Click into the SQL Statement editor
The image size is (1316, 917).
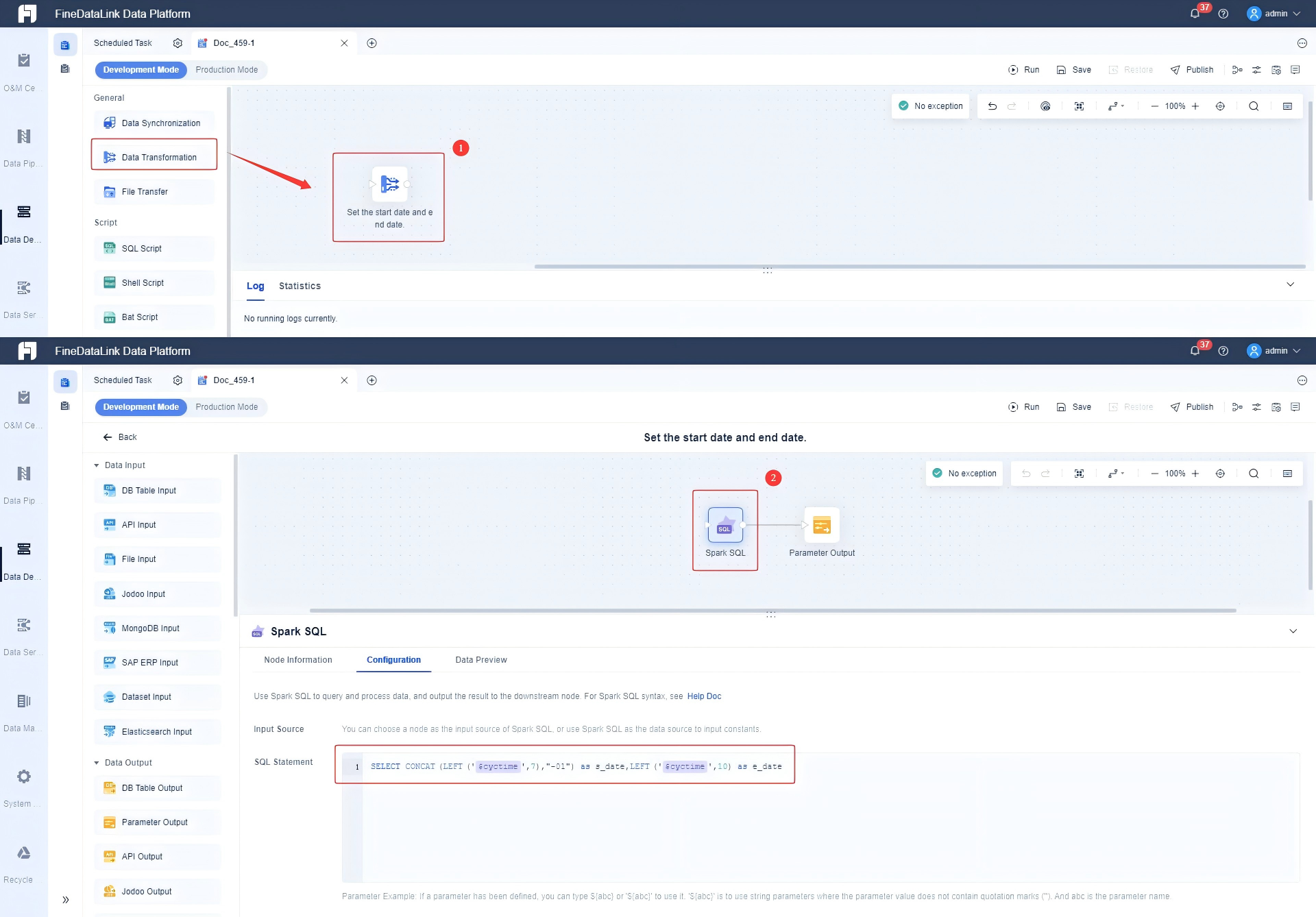822,822
